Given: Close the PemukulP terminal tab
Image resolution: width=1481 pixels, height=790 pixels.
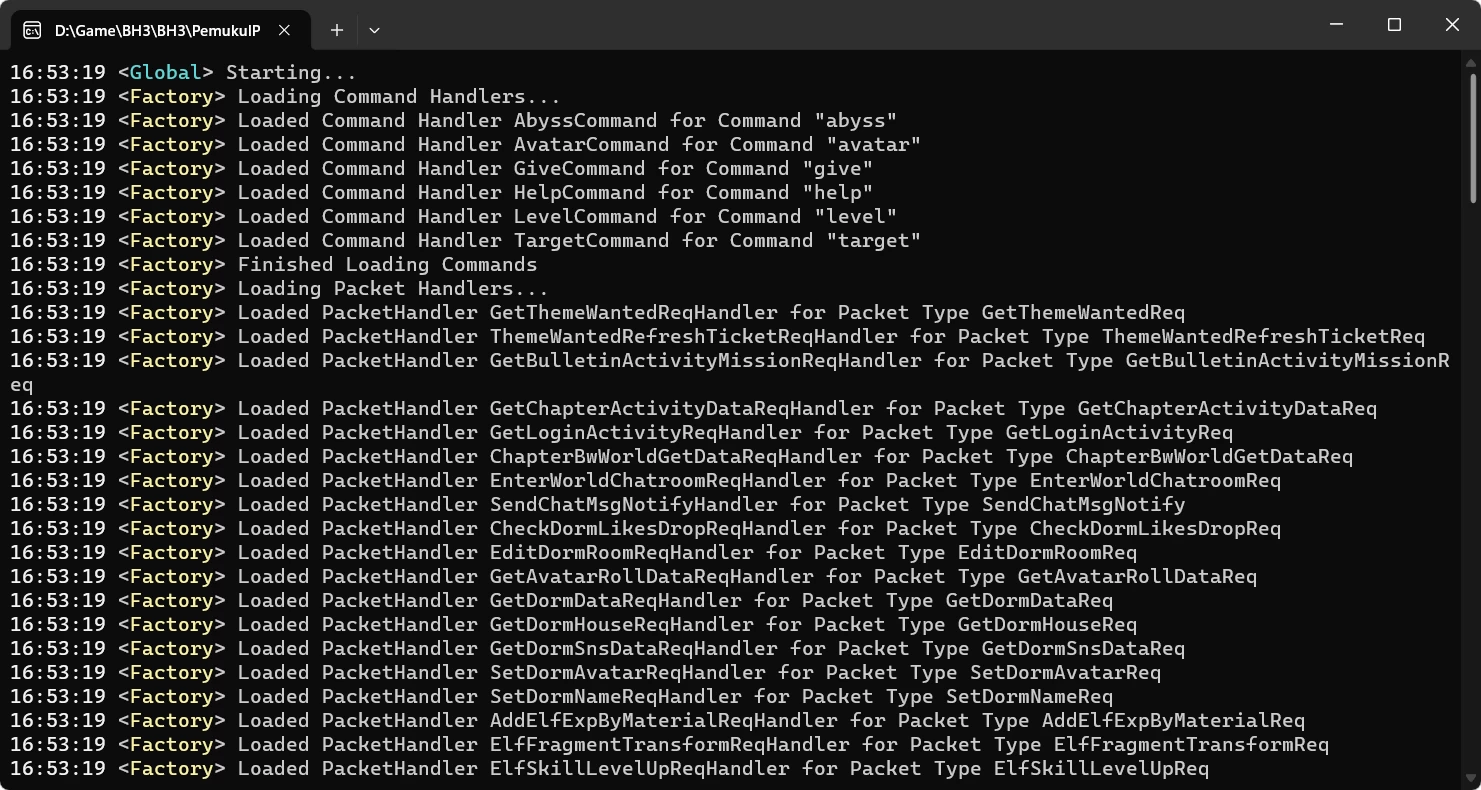Looking at the screenshot, I should click(285, 30).
